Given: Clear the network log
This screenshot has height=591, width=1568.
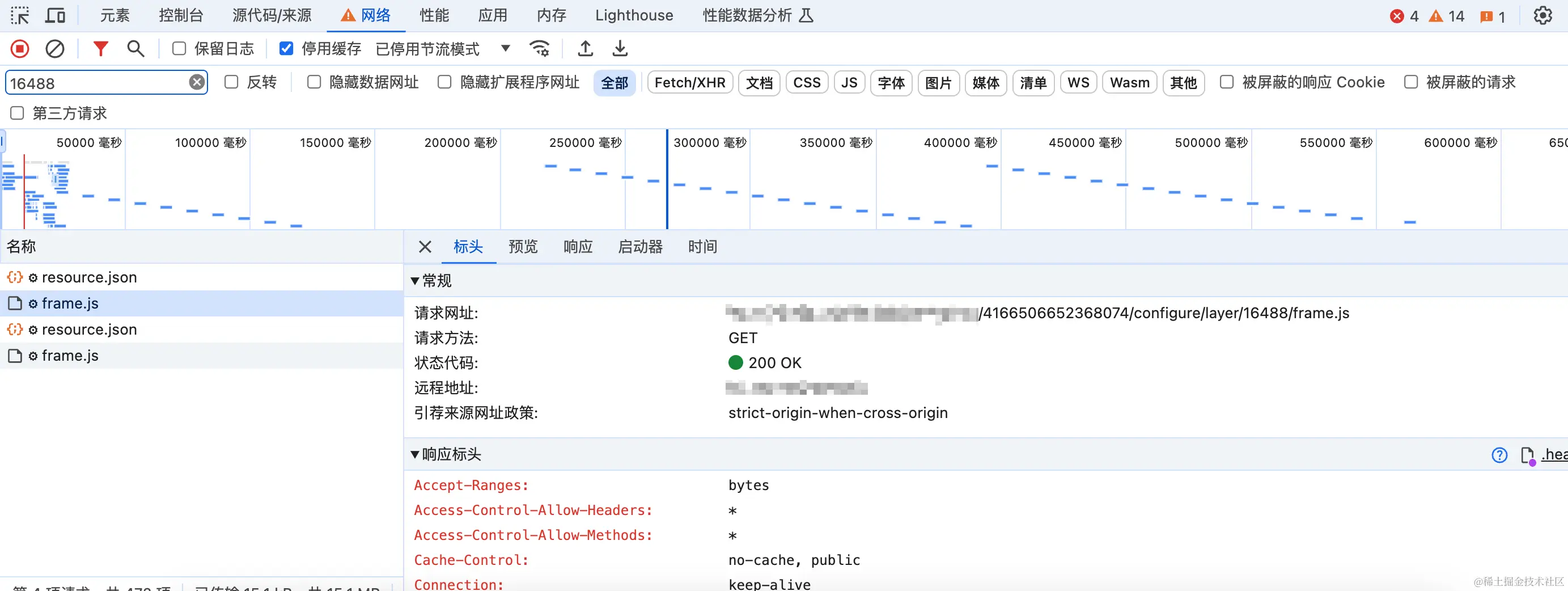Looking at the screenshot, I should pyautogui.click(x=55, y=49).
